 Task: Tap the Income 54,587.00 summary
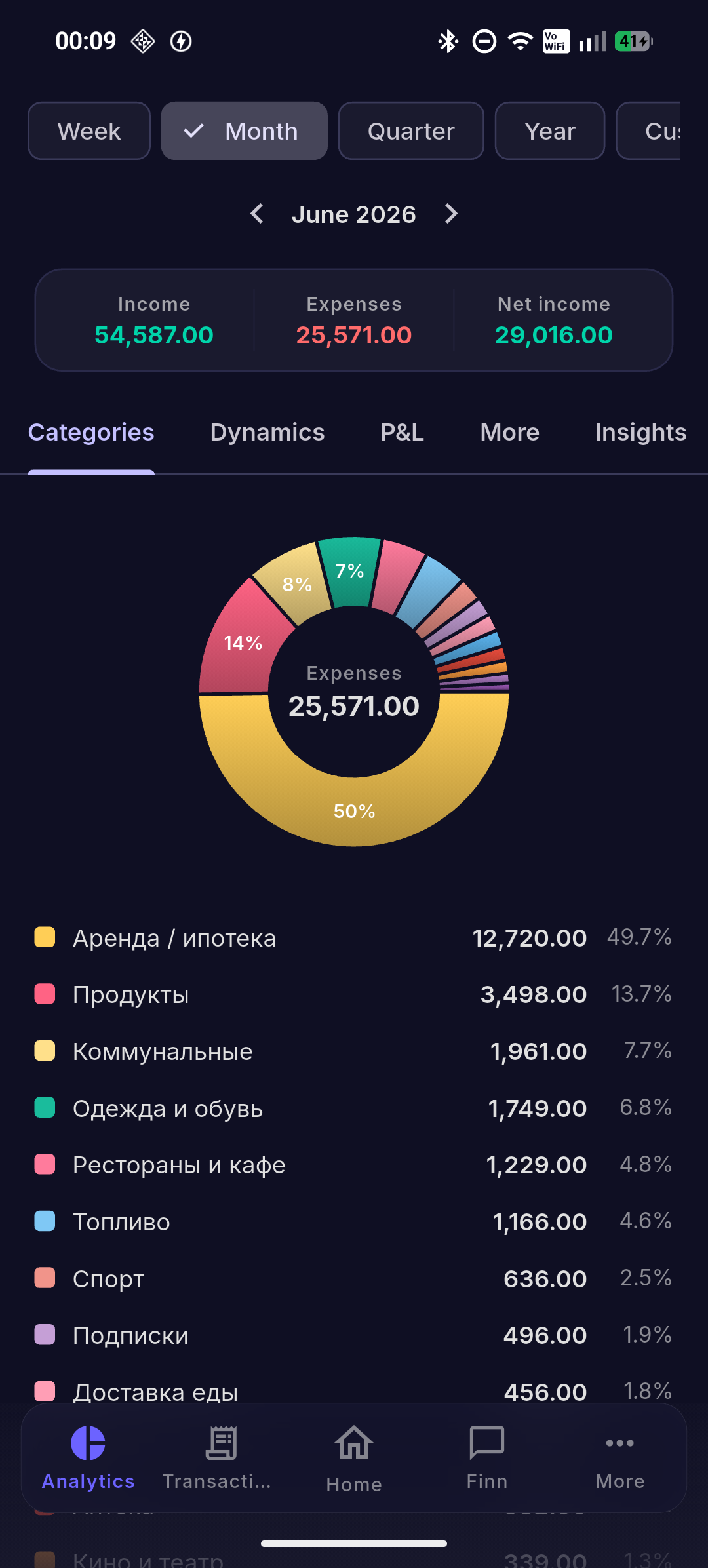coord(154,321)
